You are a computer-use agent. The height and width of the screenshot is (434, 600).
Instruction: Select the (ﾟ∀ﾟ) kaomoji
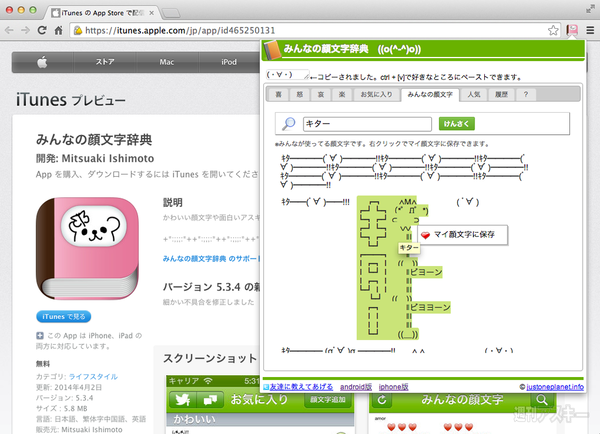point(468,202)
